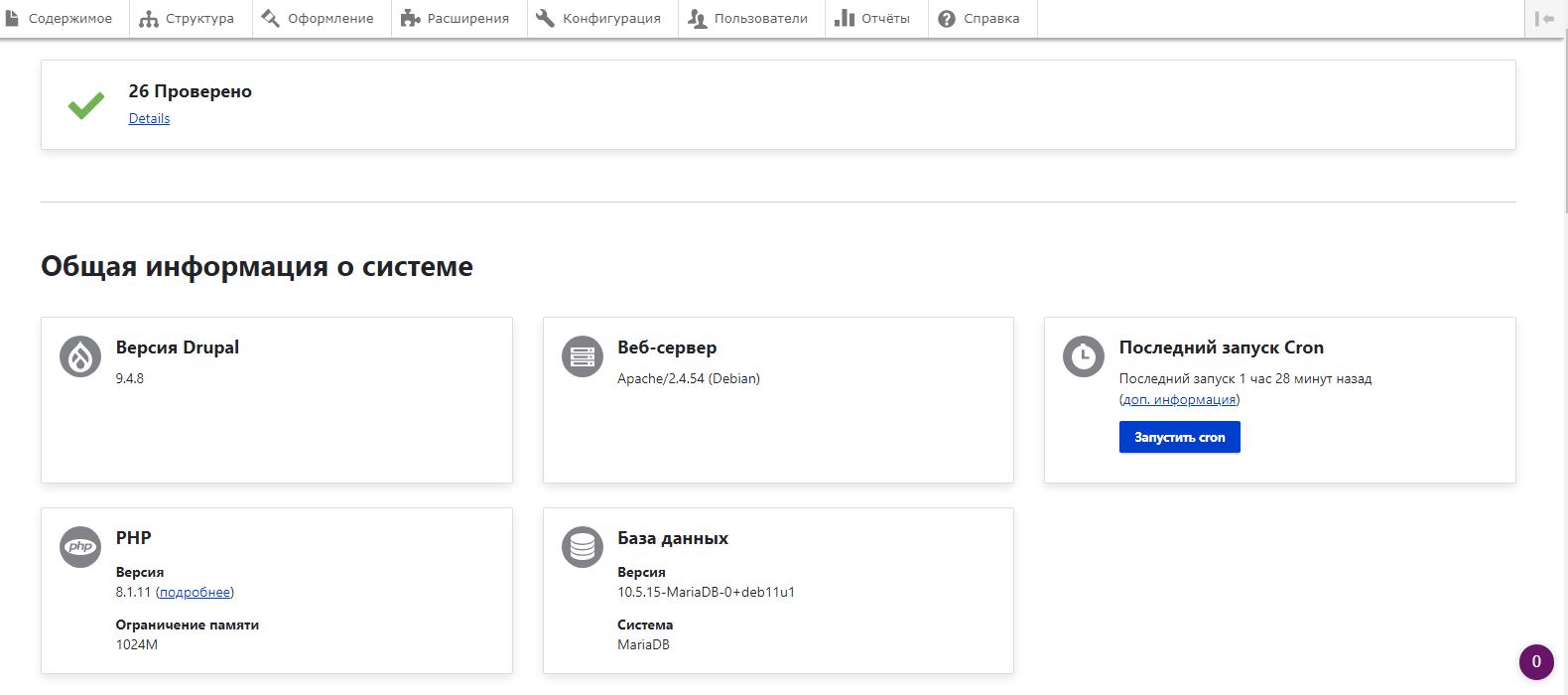The image size is (1568, 695).
Task: Click the Drupal version 9.4.8 value
Action: tap(130, 378)
